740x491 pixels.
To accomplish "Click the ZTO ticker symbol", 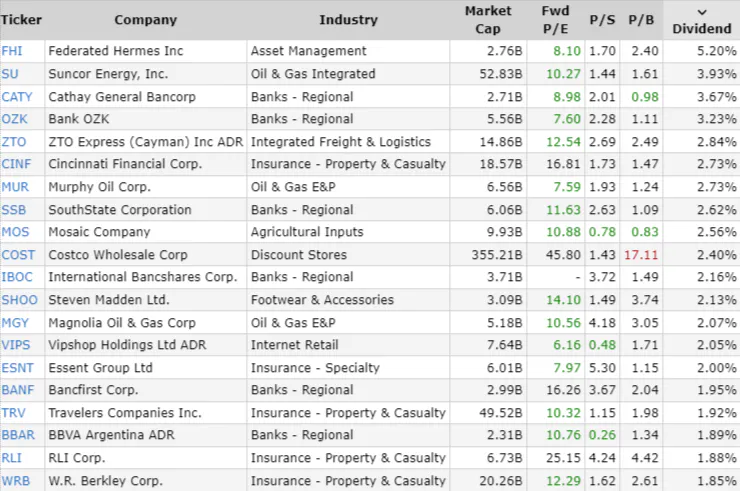I will pos(13,142).
